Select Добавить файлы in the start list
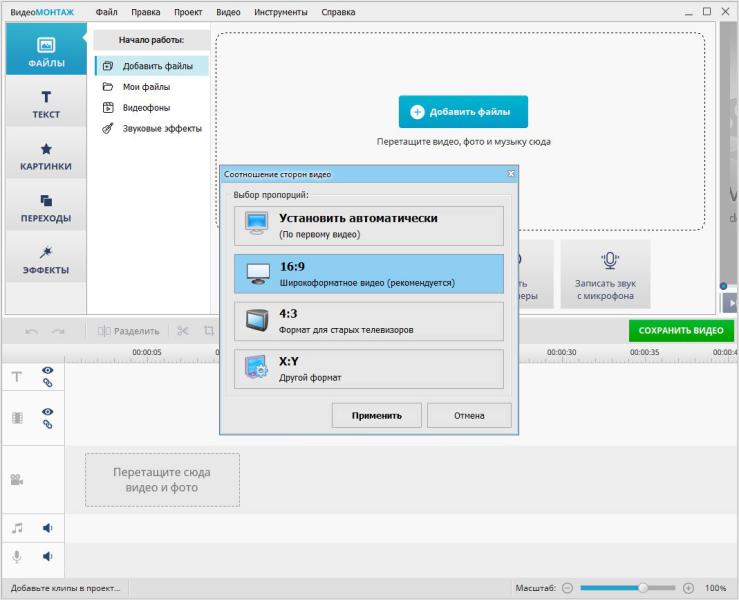 point(152,66)
